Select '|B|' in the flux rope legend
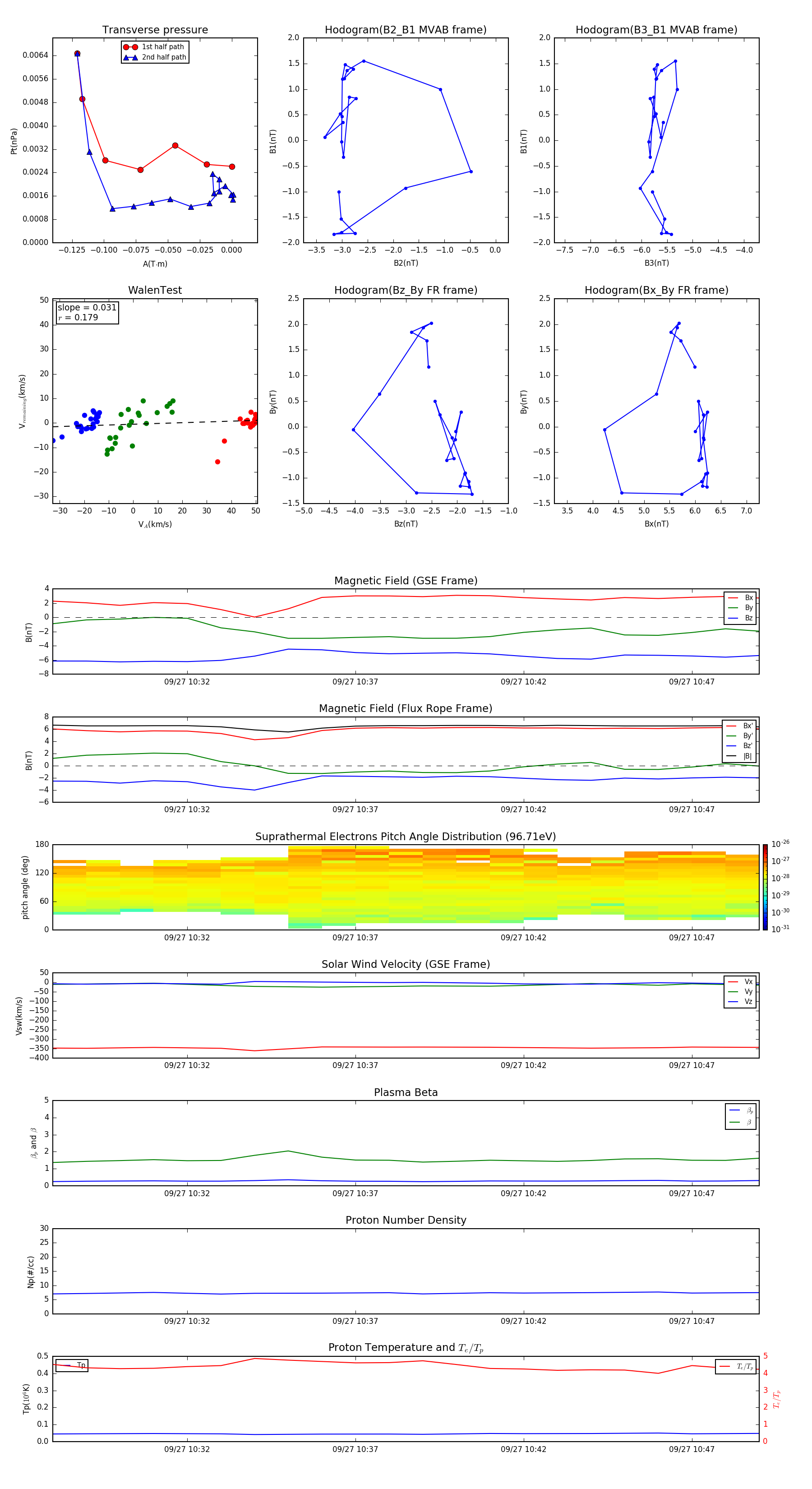The width and height of the screenshot is (812, 1489). point(739,756)
